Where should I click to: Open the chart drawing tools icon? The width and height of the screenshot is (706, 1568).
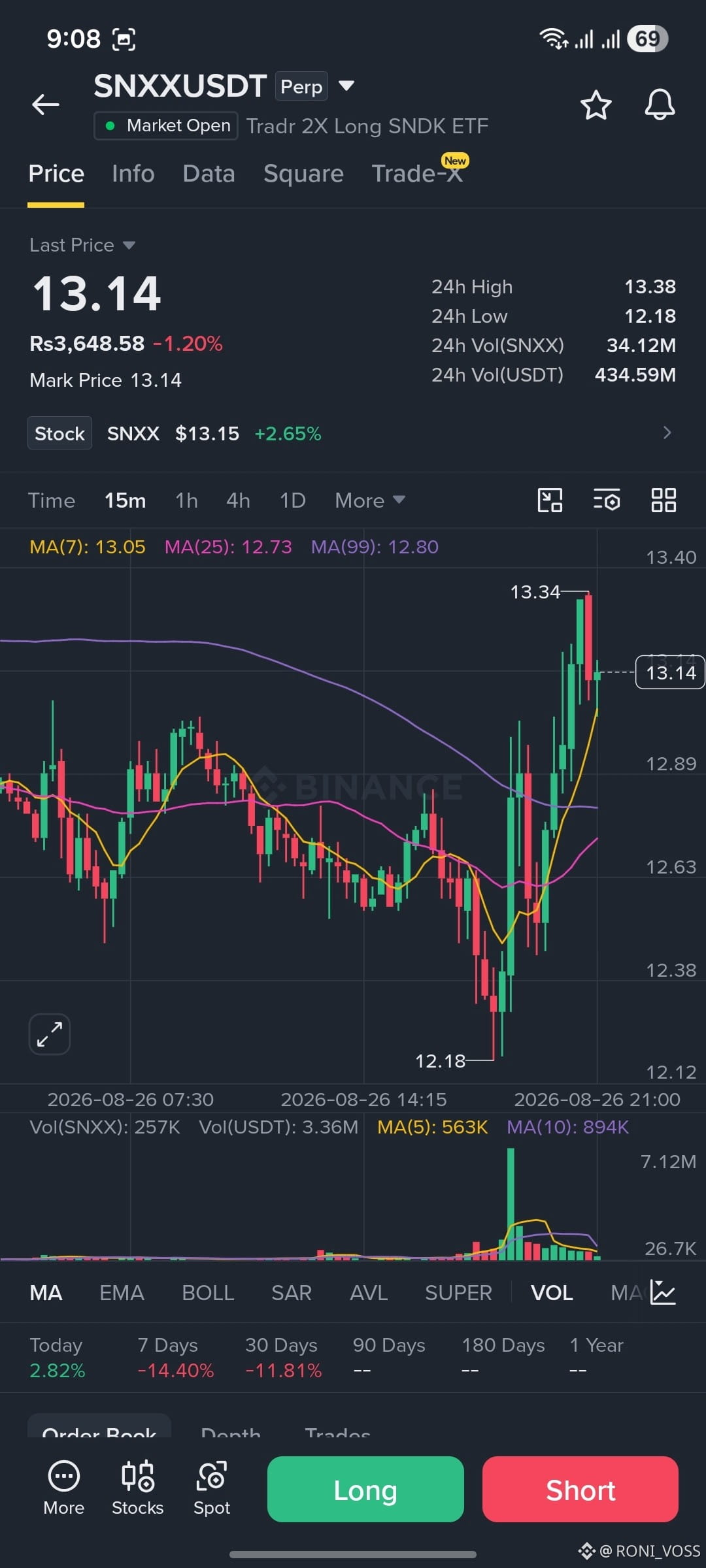click(550, 500)
